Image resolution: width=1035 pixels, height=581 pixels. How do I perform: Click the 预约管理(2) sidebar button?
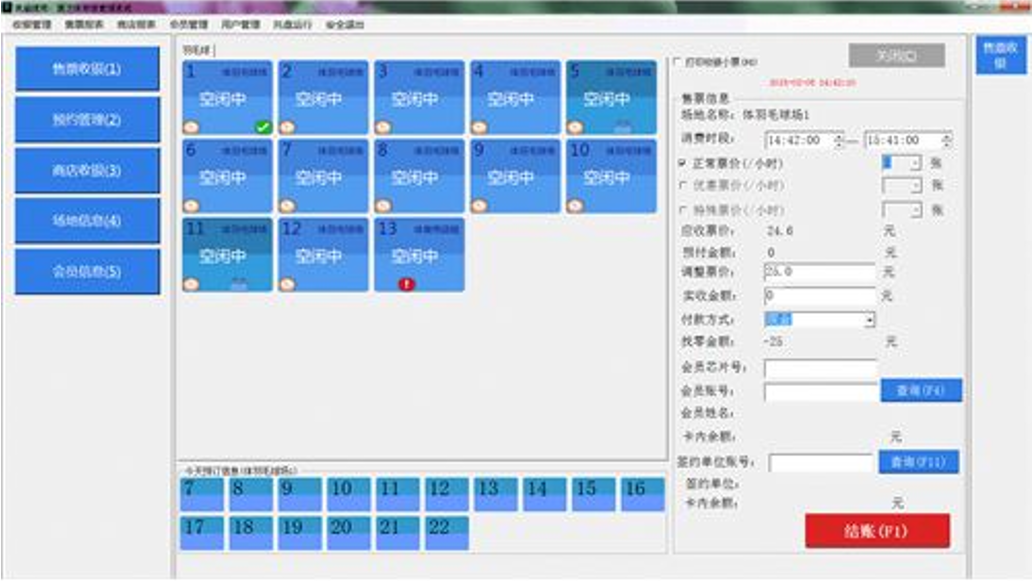tap(87, 120)
